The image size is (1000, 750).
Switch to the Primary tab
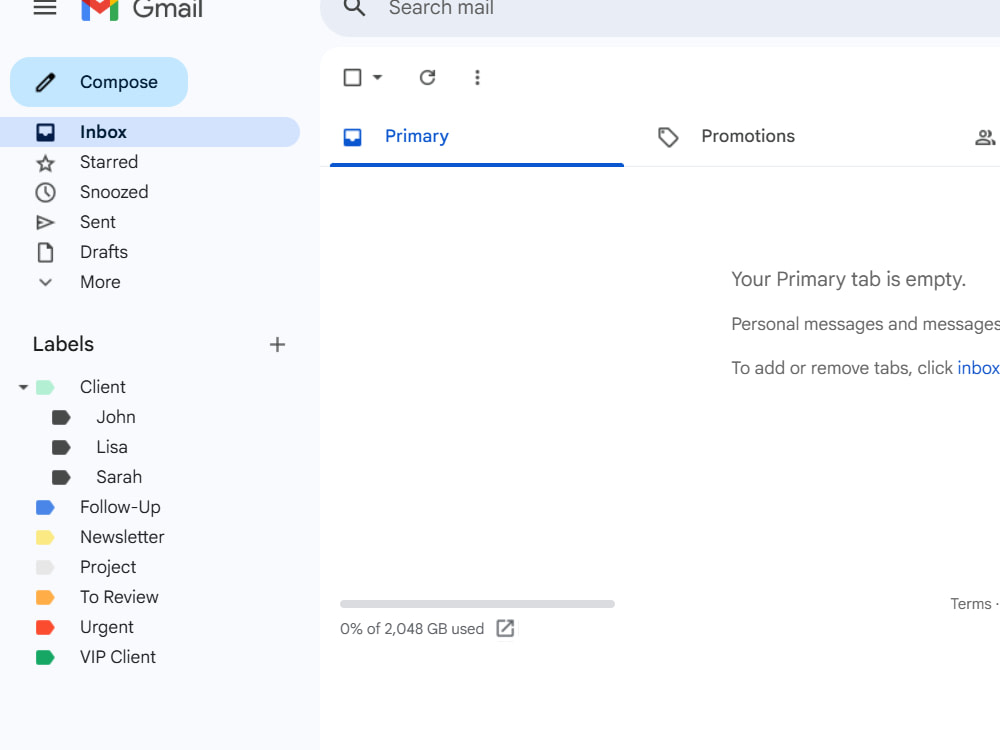click(x=476, y=136)
